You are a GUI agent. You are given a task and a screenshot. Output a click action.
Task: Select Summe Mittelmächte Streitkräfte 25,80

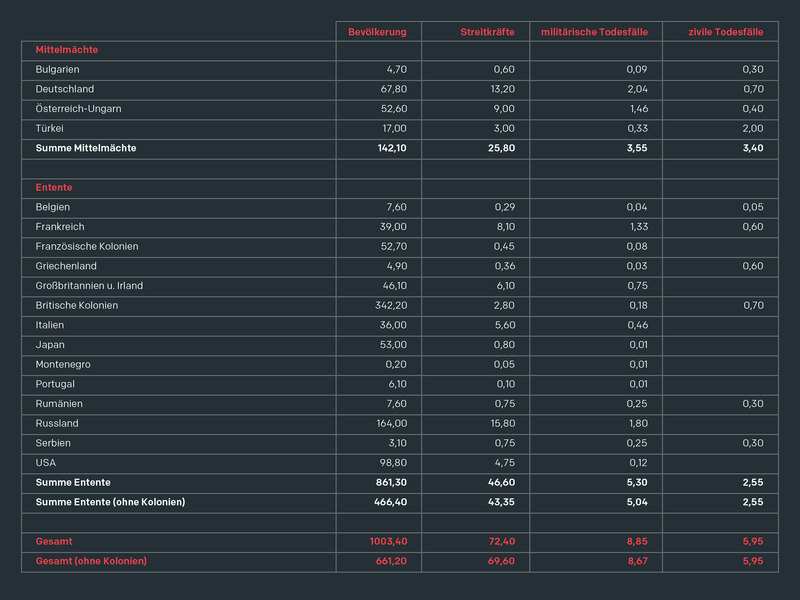click(502, 148)
